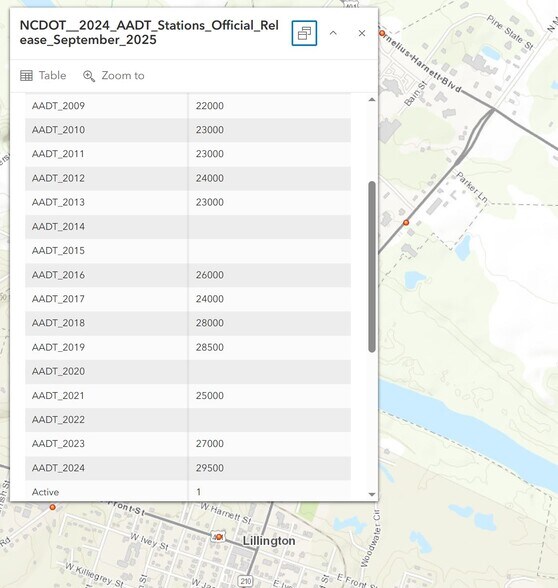Select the AADT_2024 row value 29500
Image resolution: width=558 pixels, height=588 pixels.
point(210,468)
